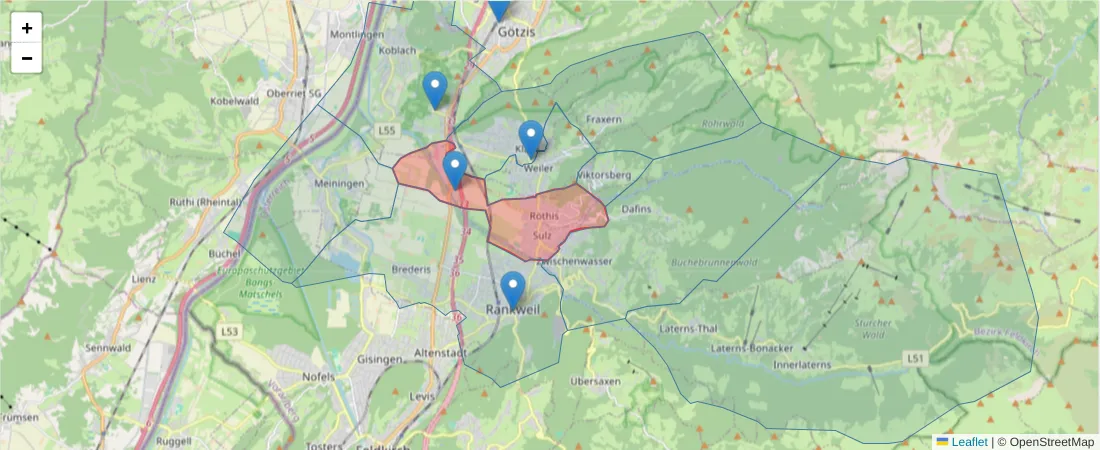Image resolution: width=1100 pixels, height=450 pixels.
Task: Click the Büchel place label
Action: pos(224,253)
